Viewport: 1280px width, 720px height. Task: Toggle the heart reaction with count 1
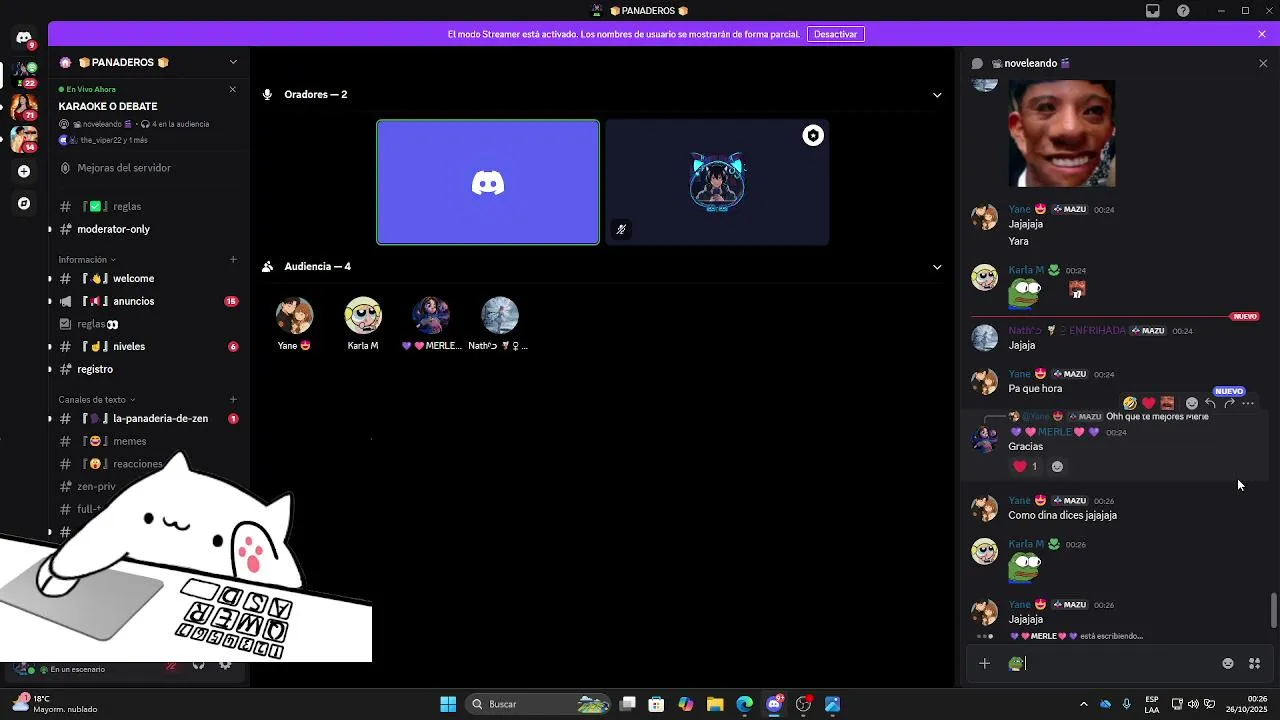tap(1025, 466)
